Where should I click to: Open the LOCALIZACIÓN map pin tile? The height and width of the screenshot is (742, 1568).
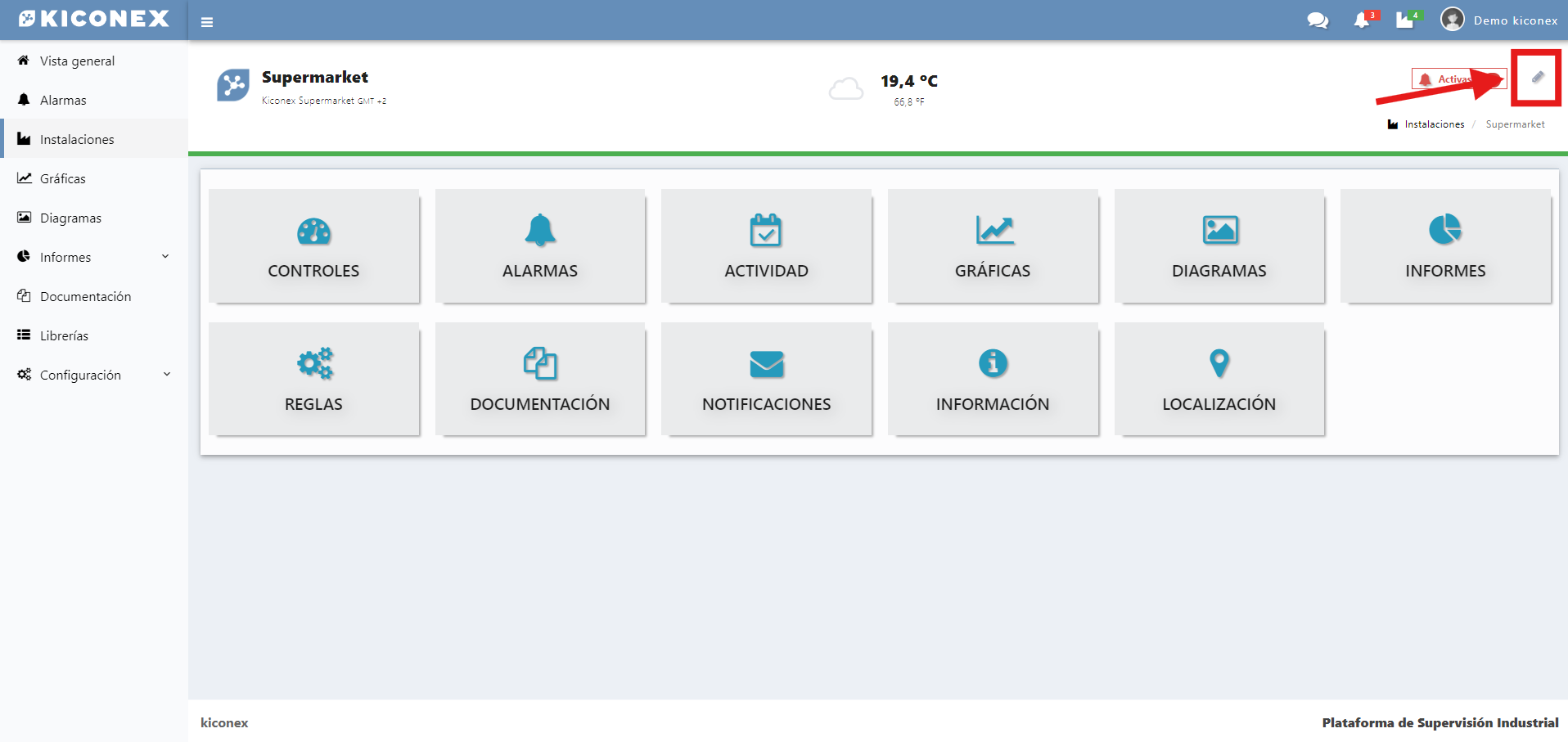pos(1219,380)
